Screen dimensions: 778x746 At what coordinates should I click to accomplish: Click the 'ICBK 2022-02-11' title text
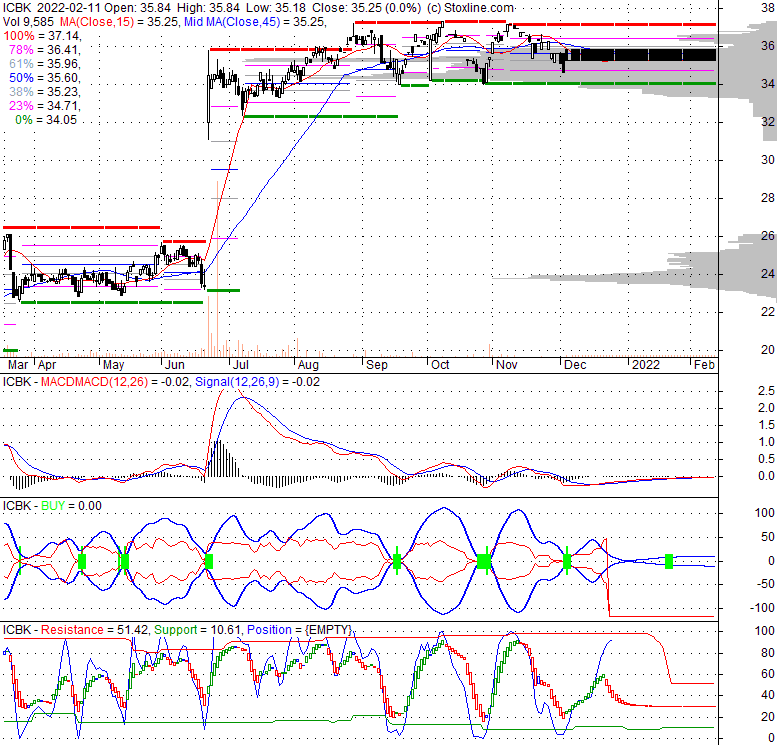tap(51, 8)
